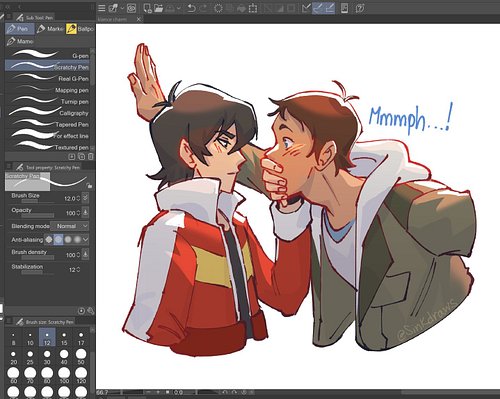The width and height of the screenshot is (500, 399).
Task: Click the CLIP STUDIO TABMATE/device icon
Action: tap(345, 8)
